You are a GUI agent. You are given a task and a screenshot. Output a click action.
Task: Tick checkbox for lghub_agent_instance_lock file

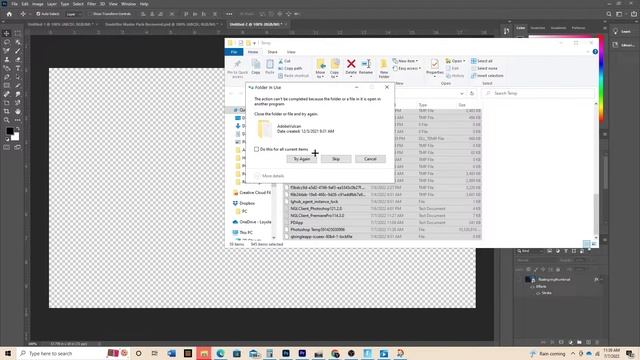tap(287, 202)
